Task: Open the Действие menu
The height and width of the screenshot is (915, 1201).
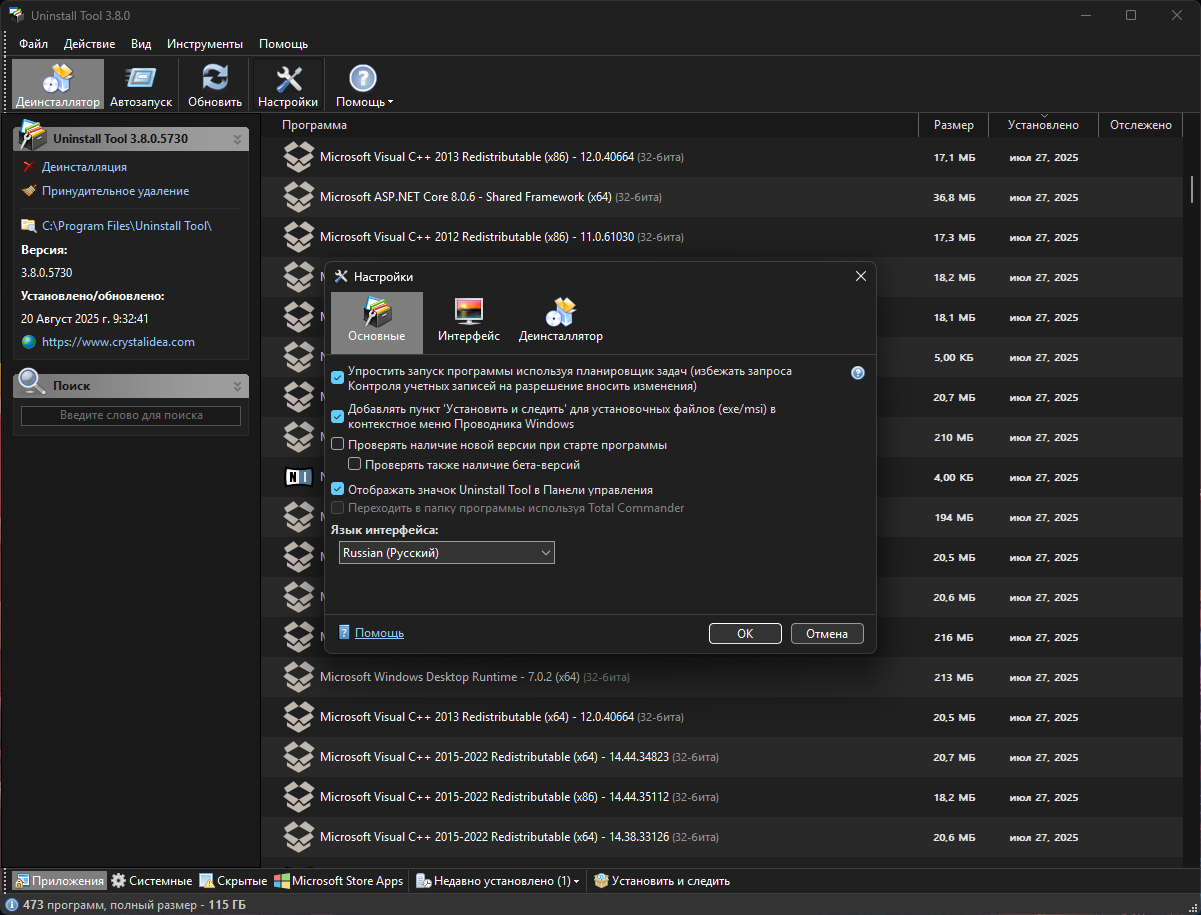Action: pos(89,44)
